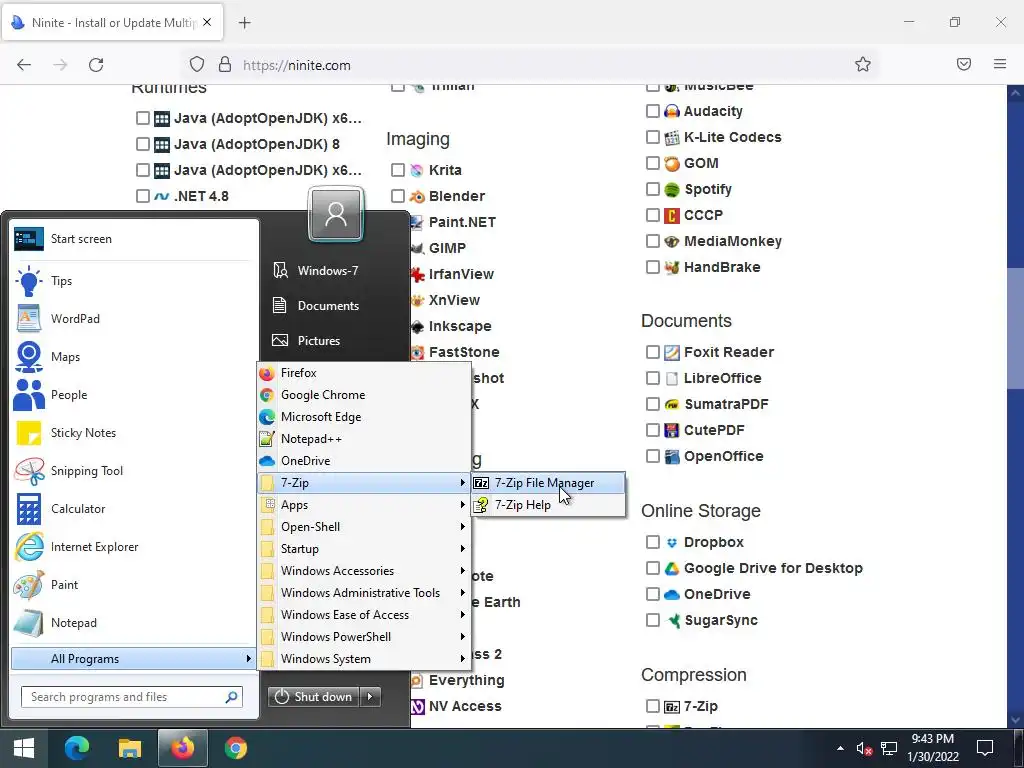
Task: Check the LibreOffice checkbox
Action: pos(652,378)
